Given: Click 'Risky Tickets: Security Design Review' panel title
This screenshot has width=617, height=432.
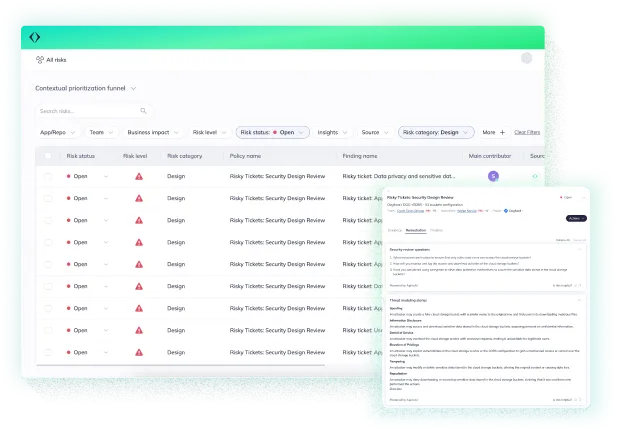Looking at the screenshot, I should [420, 198].
